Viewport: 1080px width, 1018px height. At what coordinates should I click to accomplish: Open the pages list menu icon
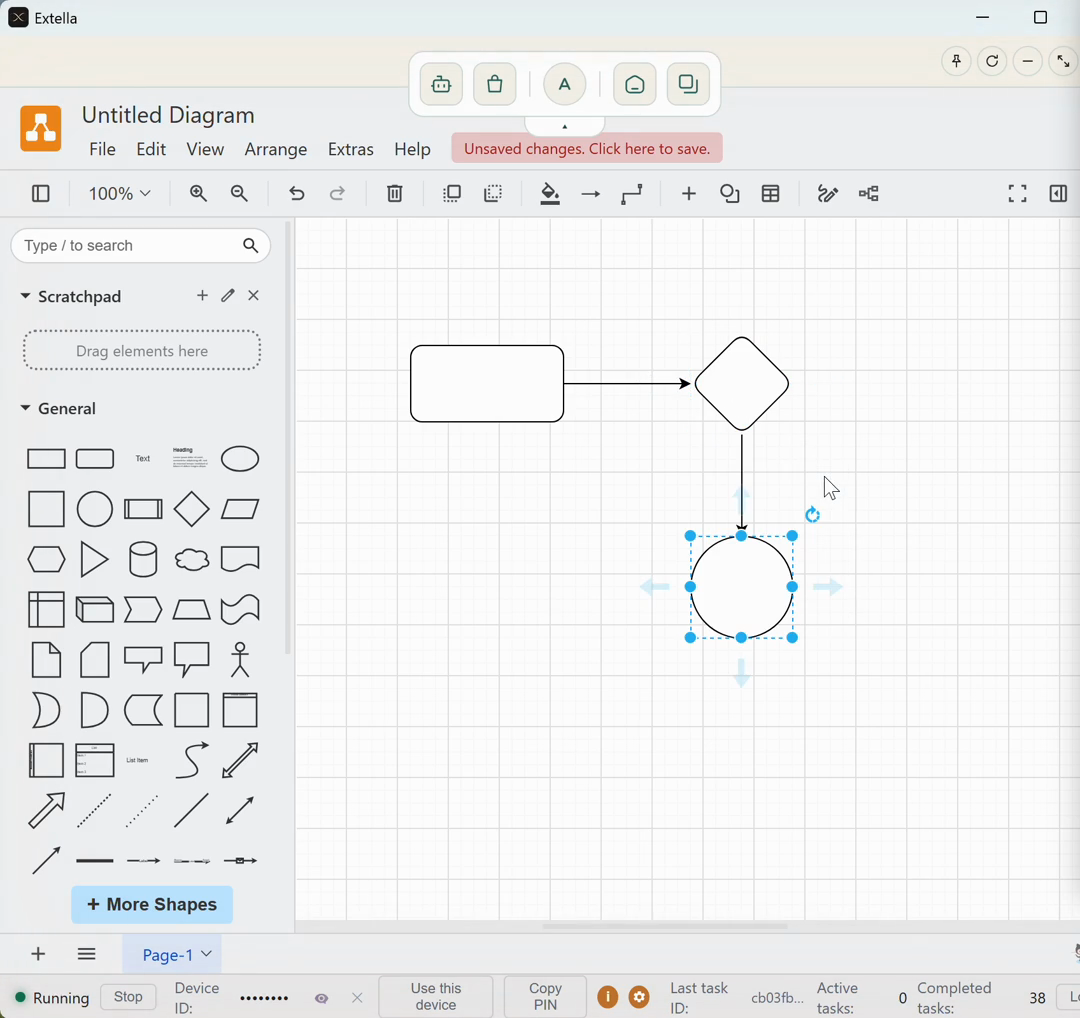[x=87, y=954]
